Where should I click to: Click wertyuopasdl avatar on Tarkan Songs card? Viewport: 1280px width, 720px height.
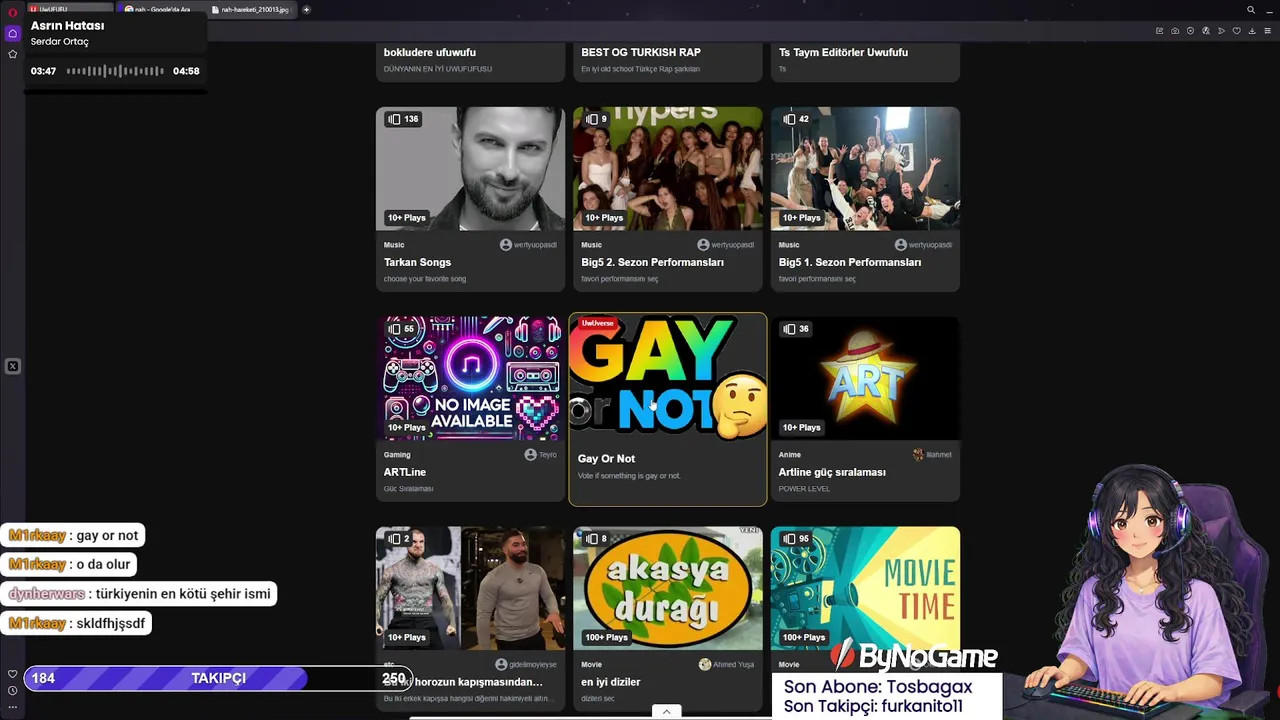[505, 245]
